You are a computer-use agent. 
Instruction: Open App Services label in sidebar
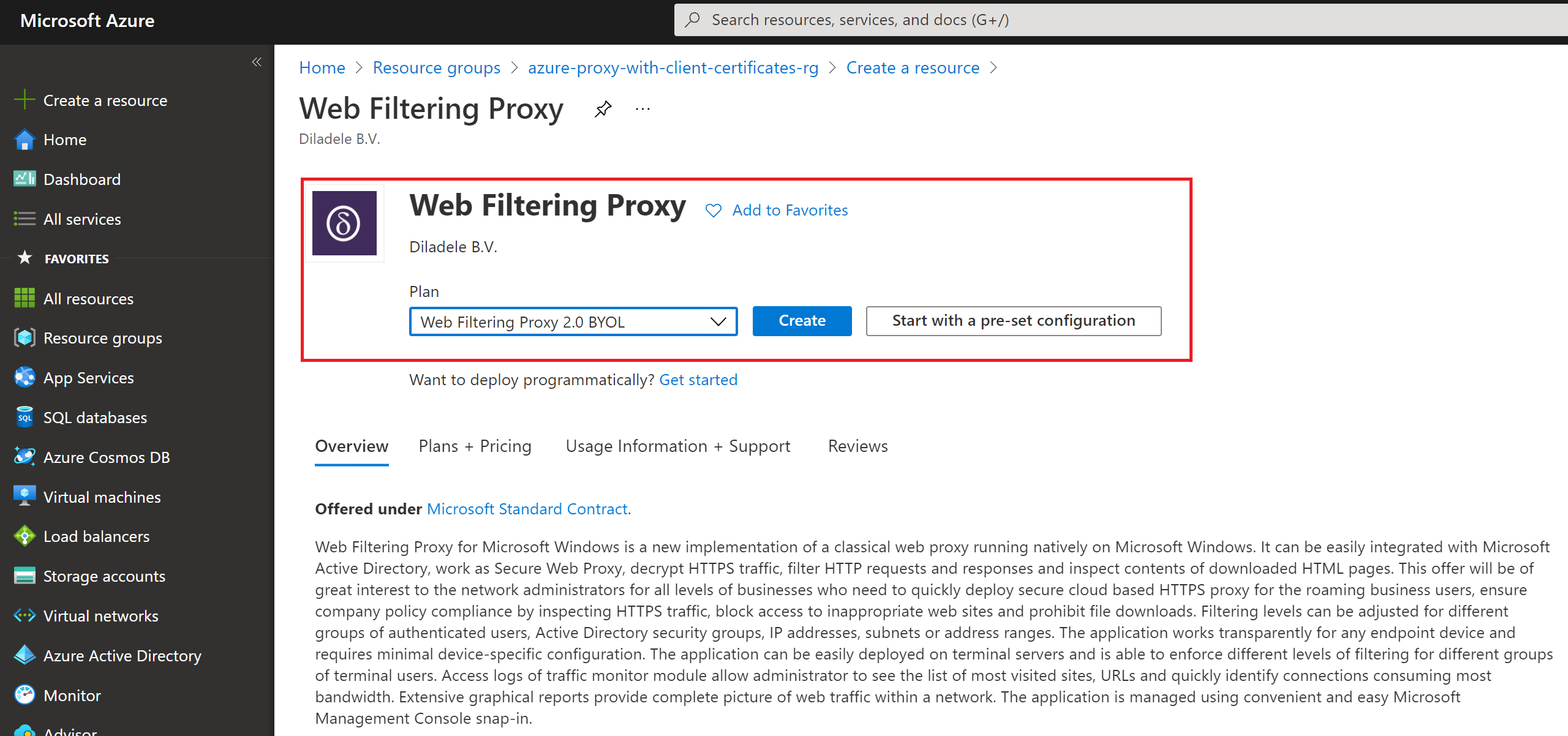88,378
